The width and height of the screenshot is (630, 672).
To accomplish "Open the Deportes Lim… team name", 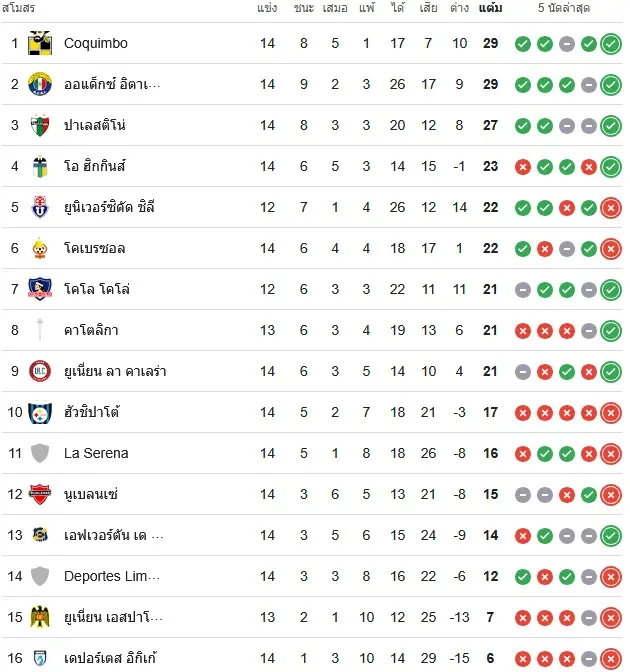I will (112, 576).
